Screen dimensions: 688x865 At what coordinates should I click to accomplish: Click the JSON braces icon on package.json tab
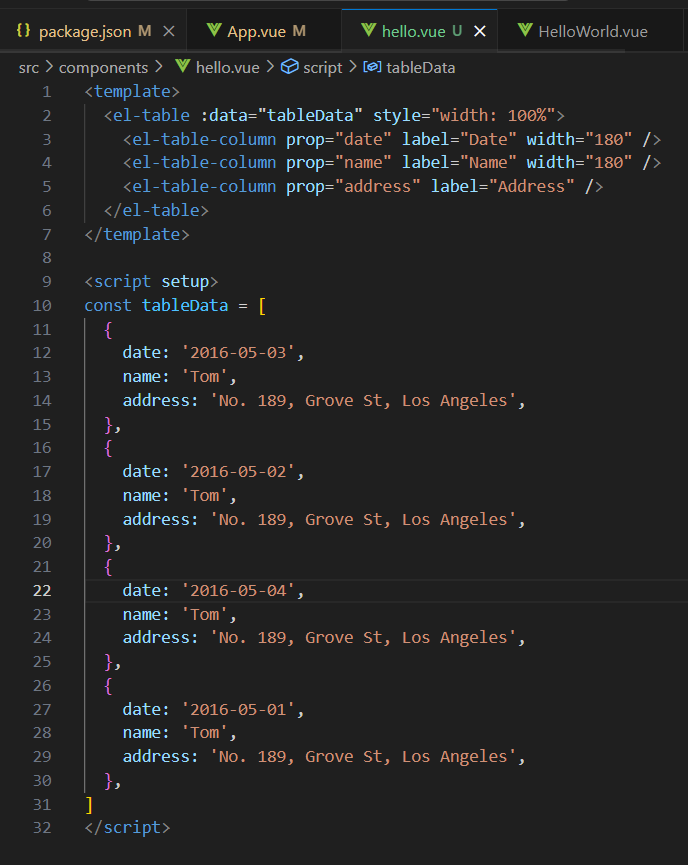(23, 30)
